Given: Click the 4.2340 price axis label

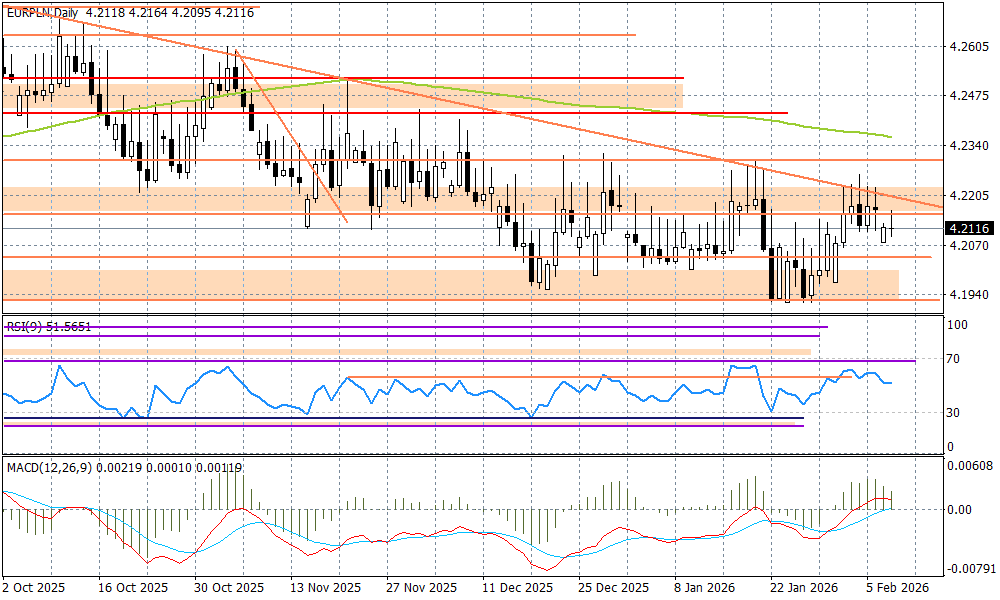Looking at the screenshot, I should [x=967, y=146].
